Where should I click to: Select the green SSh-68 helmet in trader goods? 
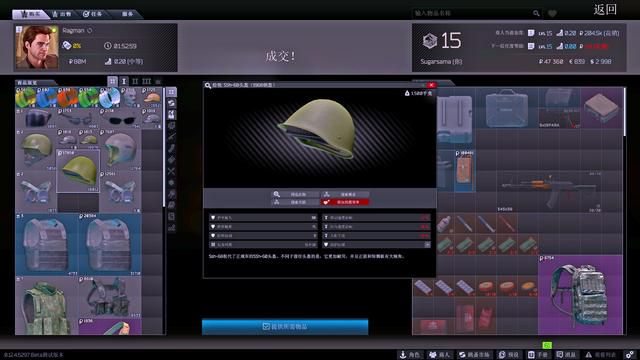pyautogui.click(x=78, y=171)
